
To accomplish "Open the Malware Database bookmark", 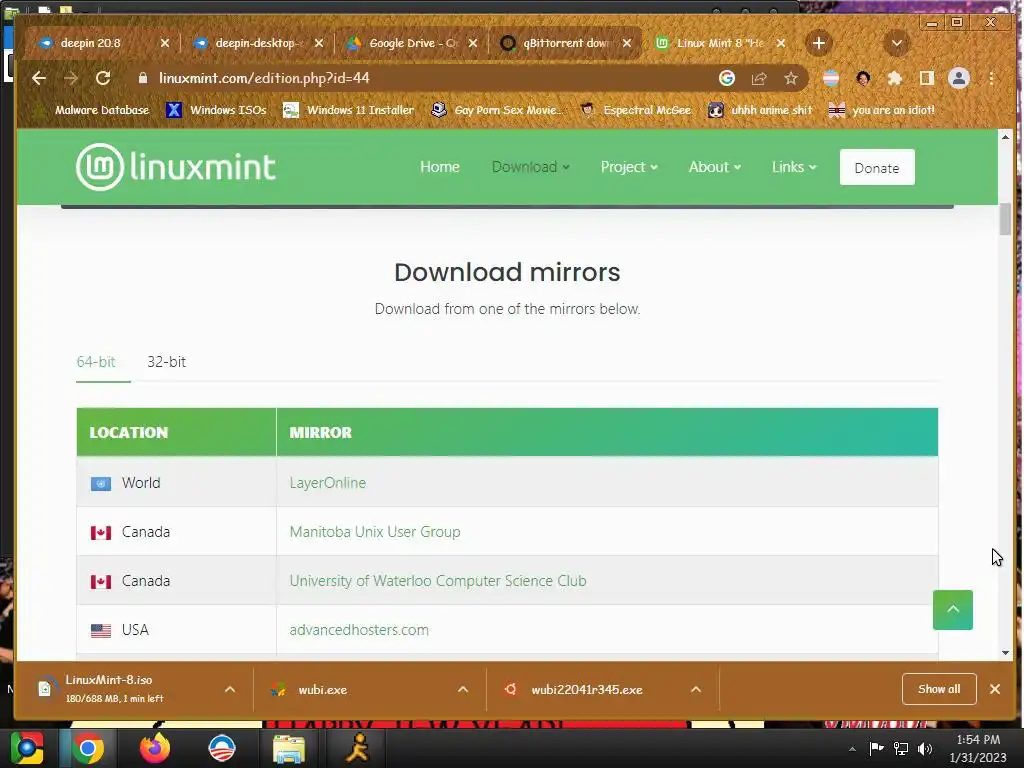I will (91, 110).
